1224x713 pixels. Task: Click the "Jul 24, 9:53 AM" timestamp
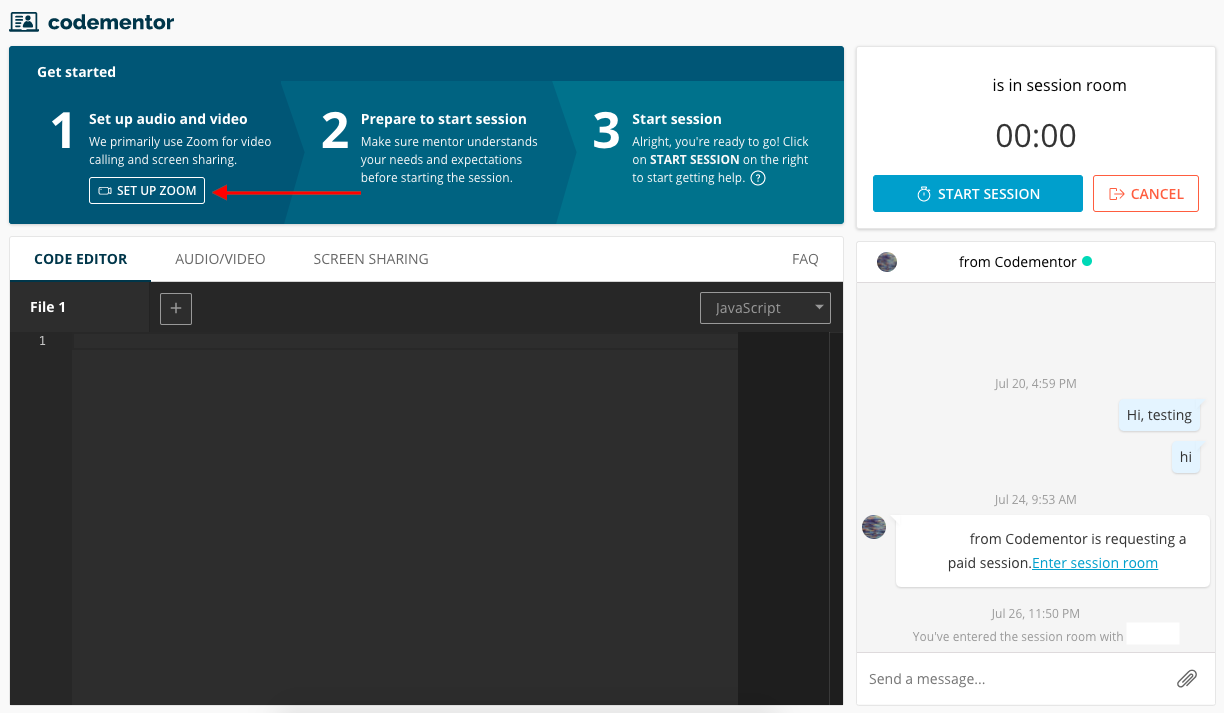click(1036, 499)
